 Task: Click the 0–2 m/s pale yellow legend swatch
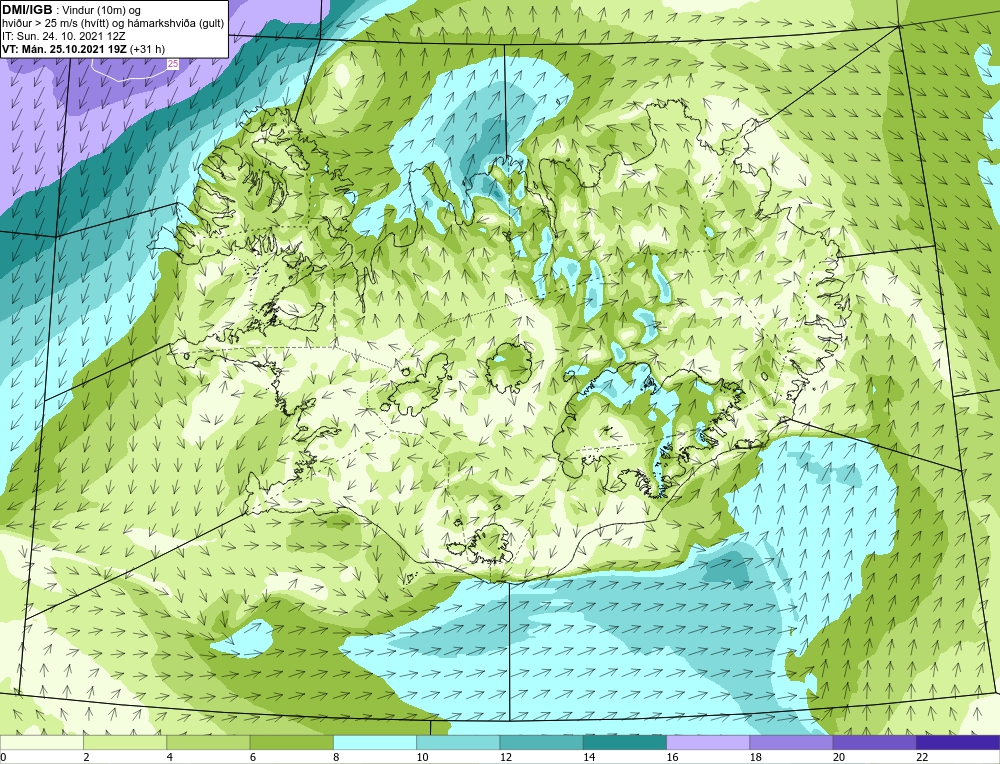41,743
